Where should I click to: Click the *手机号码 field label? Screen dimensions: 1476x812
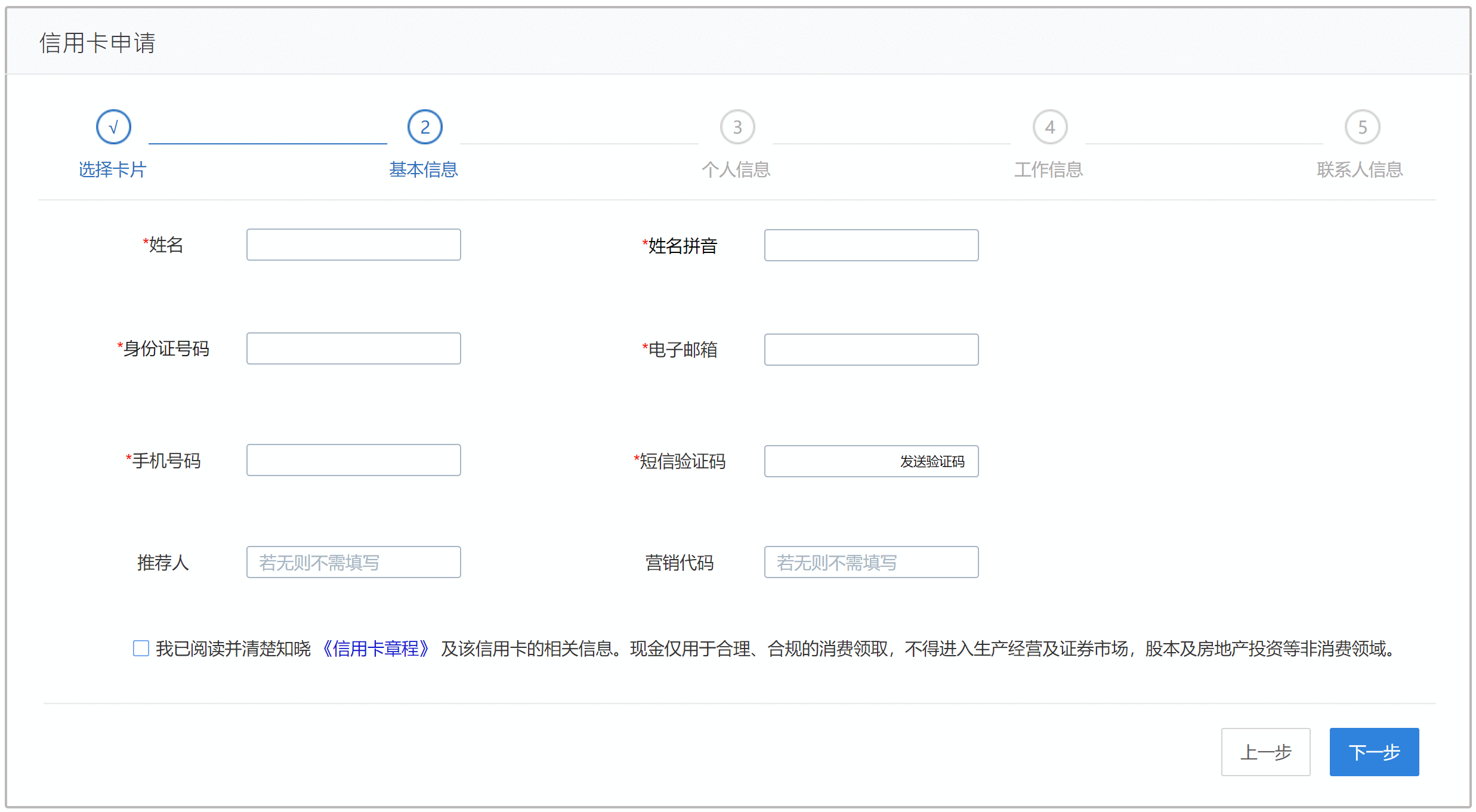click(x=163, y=461)
